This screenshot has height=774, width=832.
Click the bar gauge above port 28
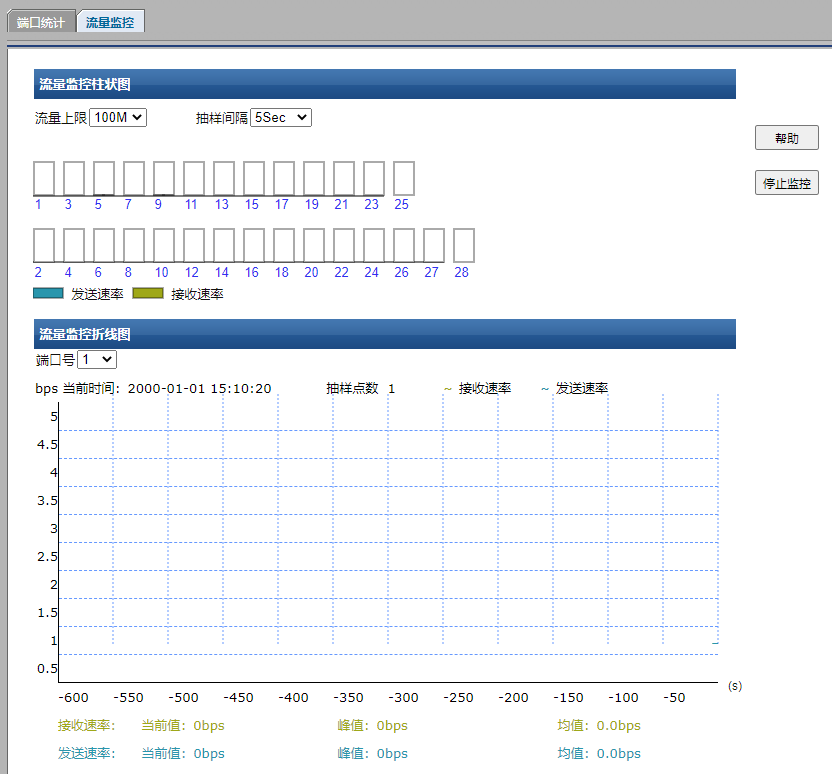pos(464,246)
